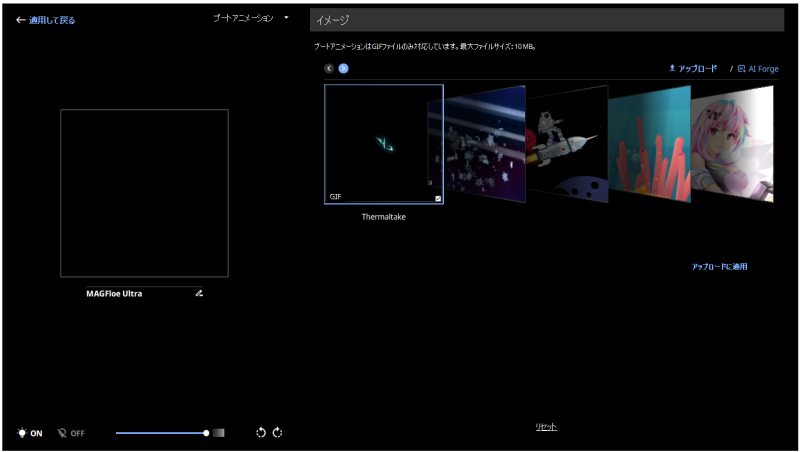The image size is (800, 452).
Task: Turn the display light OFF
Action: [x=71, y=433]
